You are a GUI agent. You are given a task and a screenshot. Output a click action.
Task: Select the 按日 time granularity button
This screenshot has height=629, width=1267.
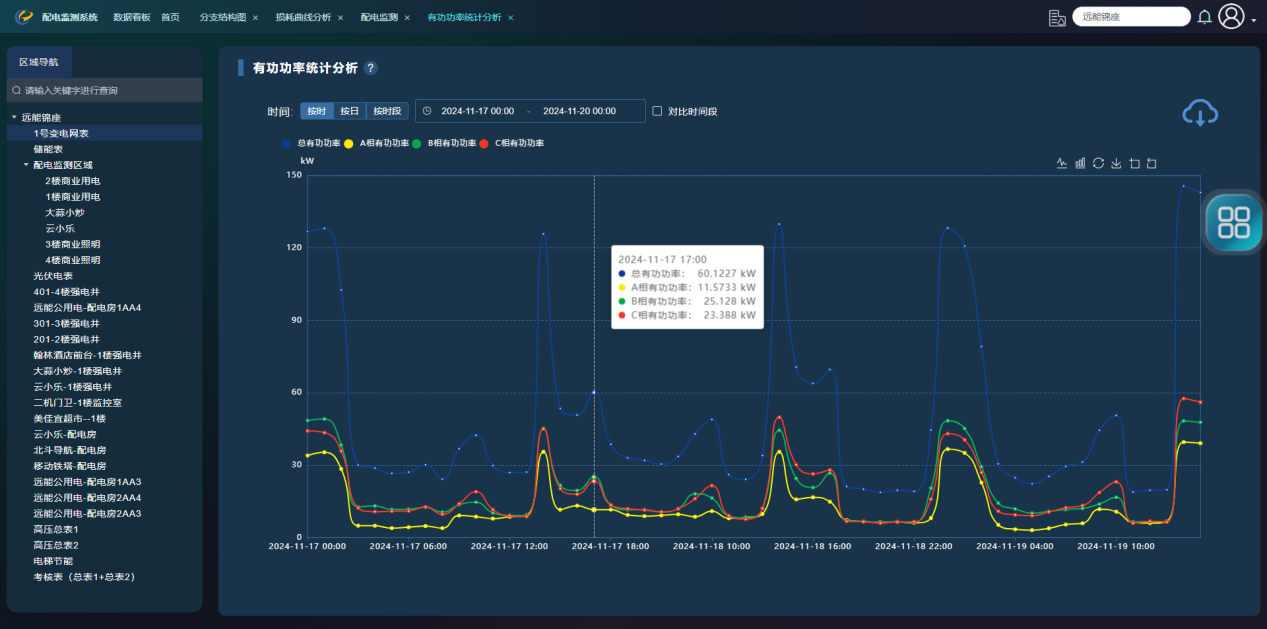[349, 111]
